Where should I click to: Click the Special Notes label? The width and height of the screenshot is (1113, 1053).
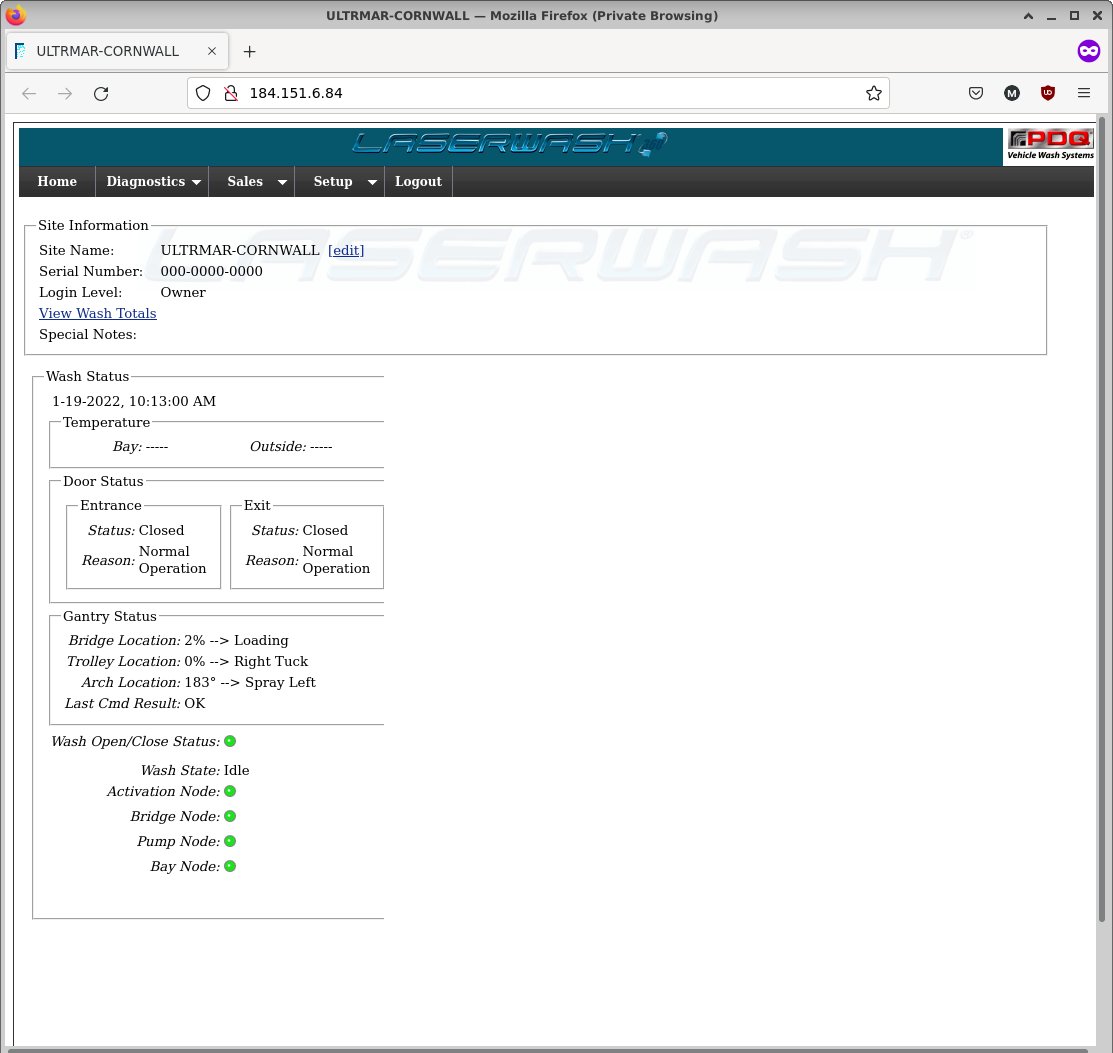pos(88,334)
